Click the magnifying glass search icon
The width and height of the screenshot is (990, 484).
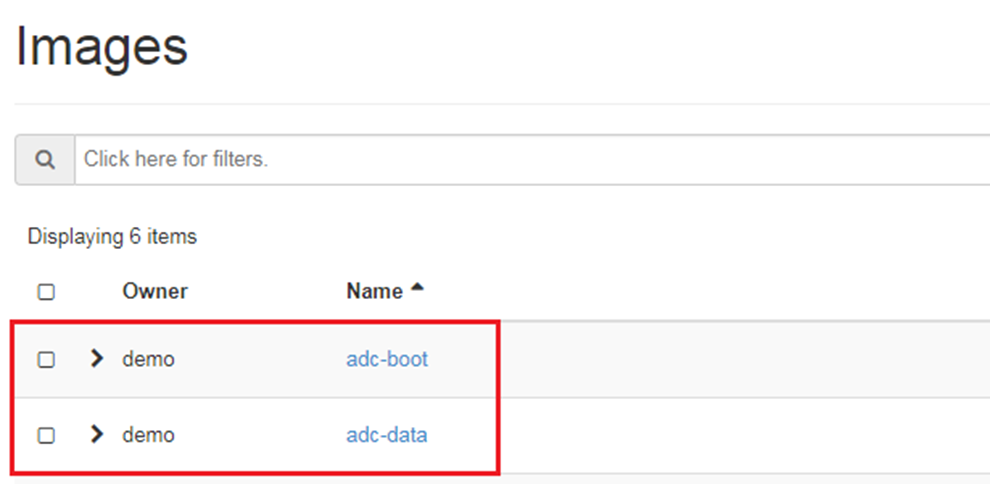click(45, 159)
